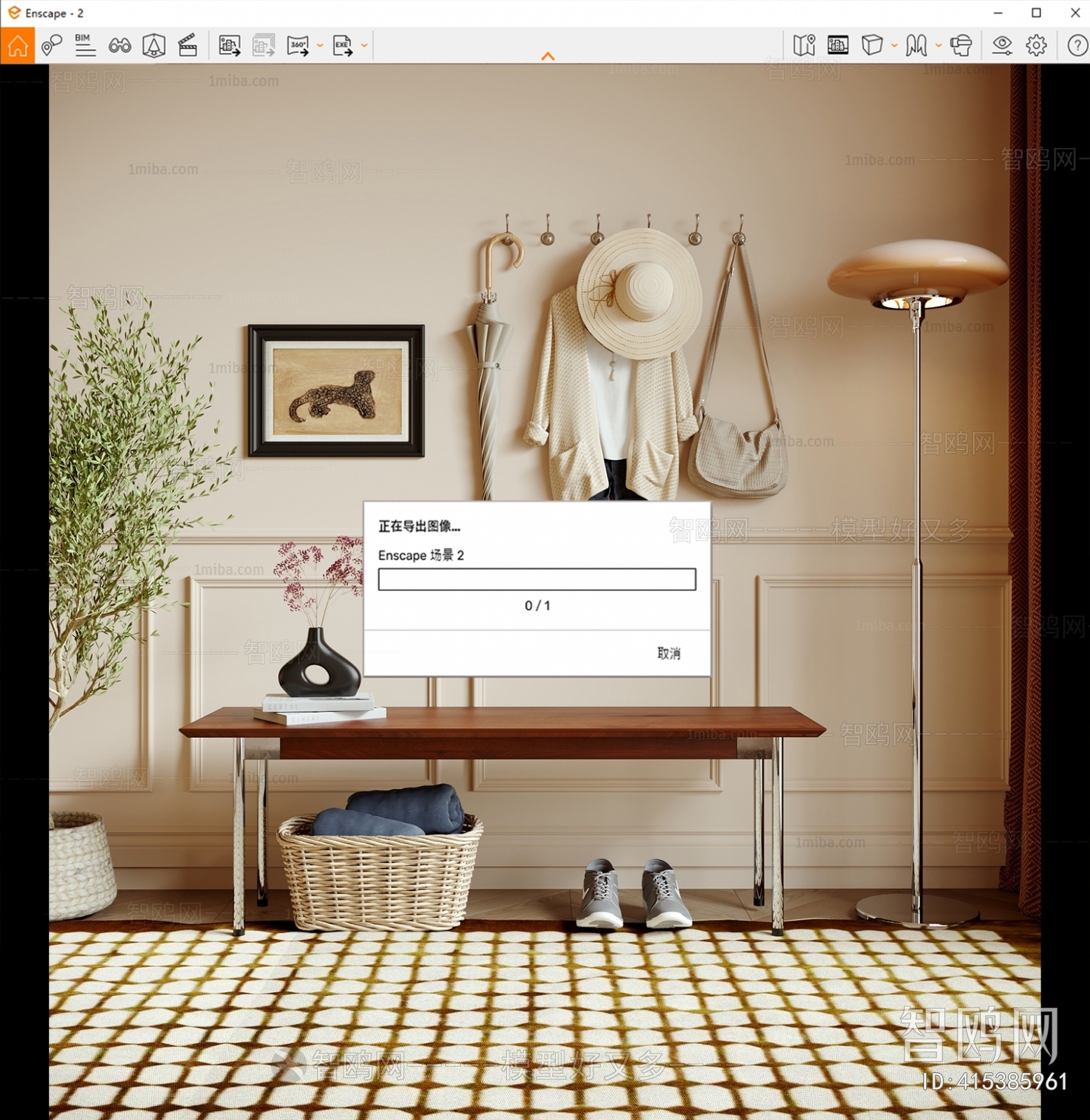Click the 'Enscape 场景 2' label
The height and width of the screenshot is (1120, 1090).
tap(421, 555)
